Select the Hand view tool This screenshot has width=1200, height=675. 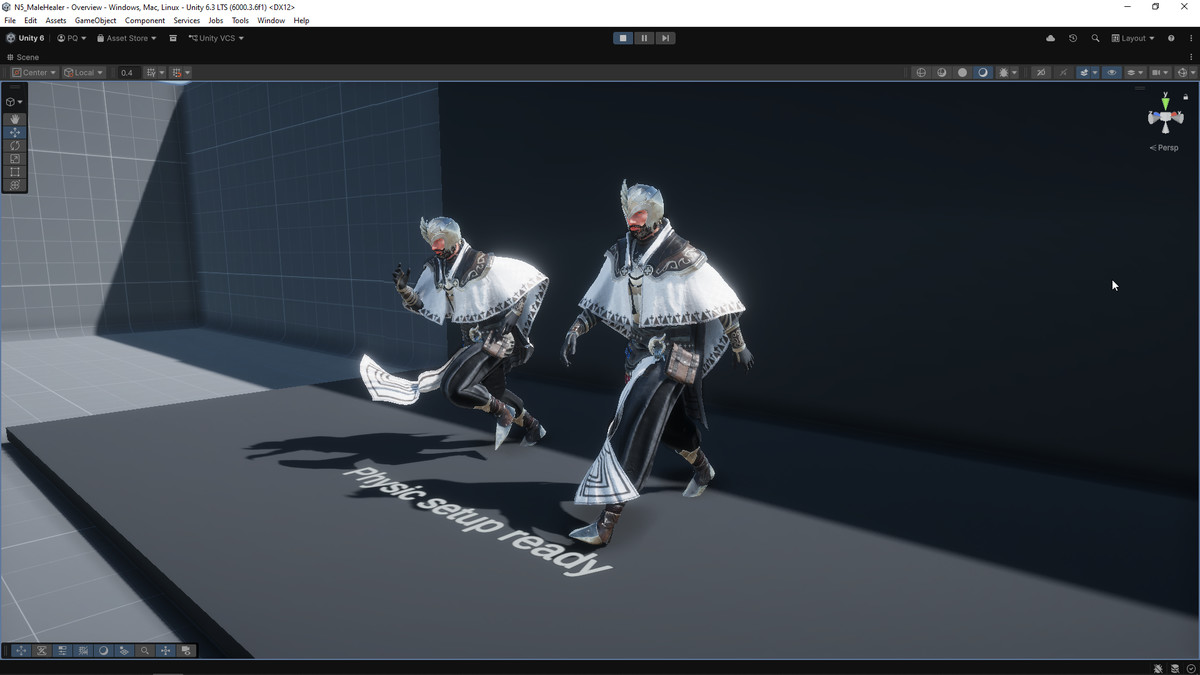coord(15,119)
